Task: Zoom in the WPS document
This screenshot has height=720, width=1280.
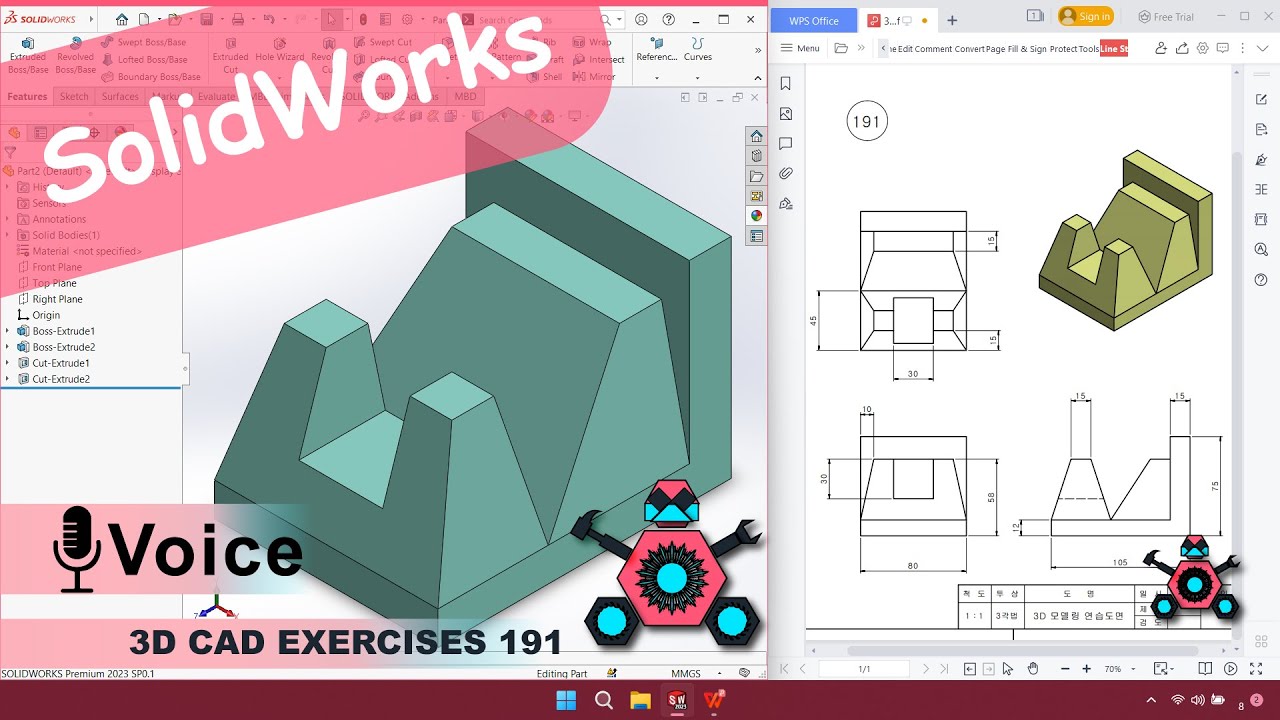Action: click(x=1087, y=668)
